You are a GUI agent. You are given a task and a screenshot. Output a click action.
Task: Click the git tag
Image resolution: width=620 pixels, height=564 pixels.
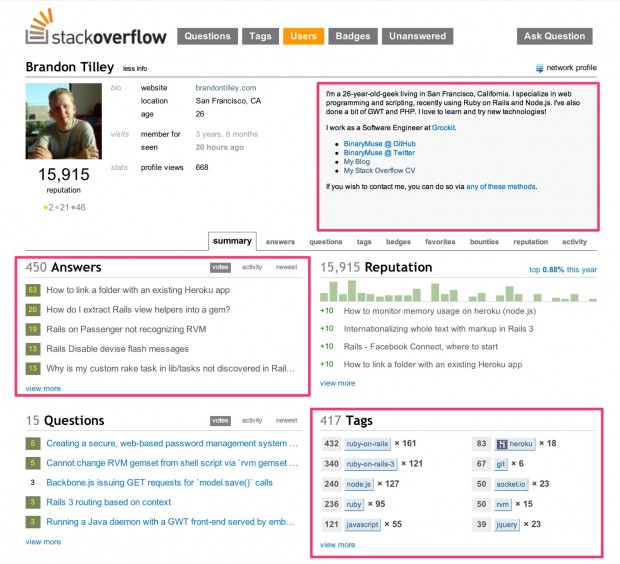point(501,464)
